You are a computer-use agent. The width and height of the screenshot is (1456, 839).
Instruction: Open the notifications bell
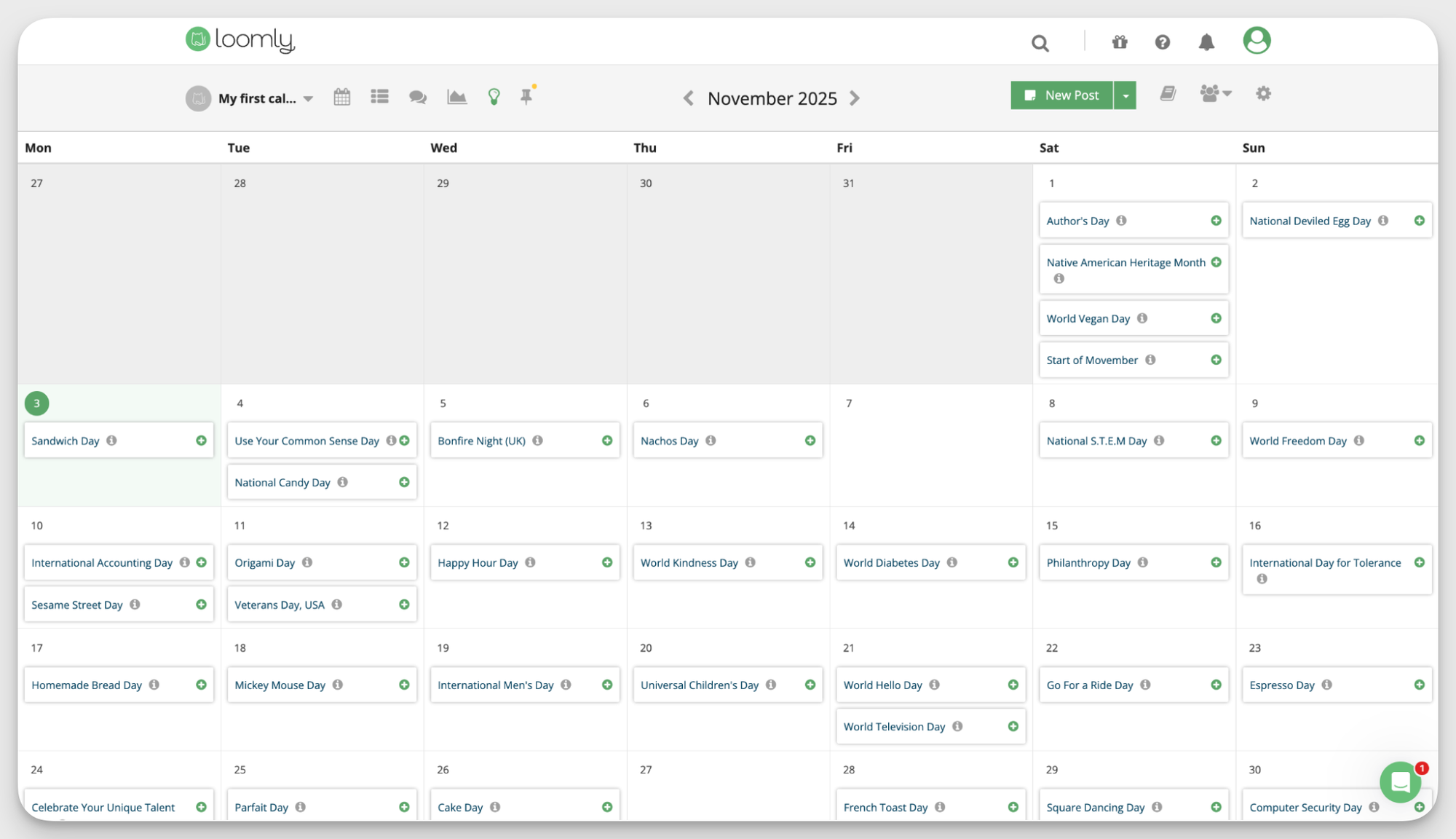pyautogui.click(x=1206, y=42)
